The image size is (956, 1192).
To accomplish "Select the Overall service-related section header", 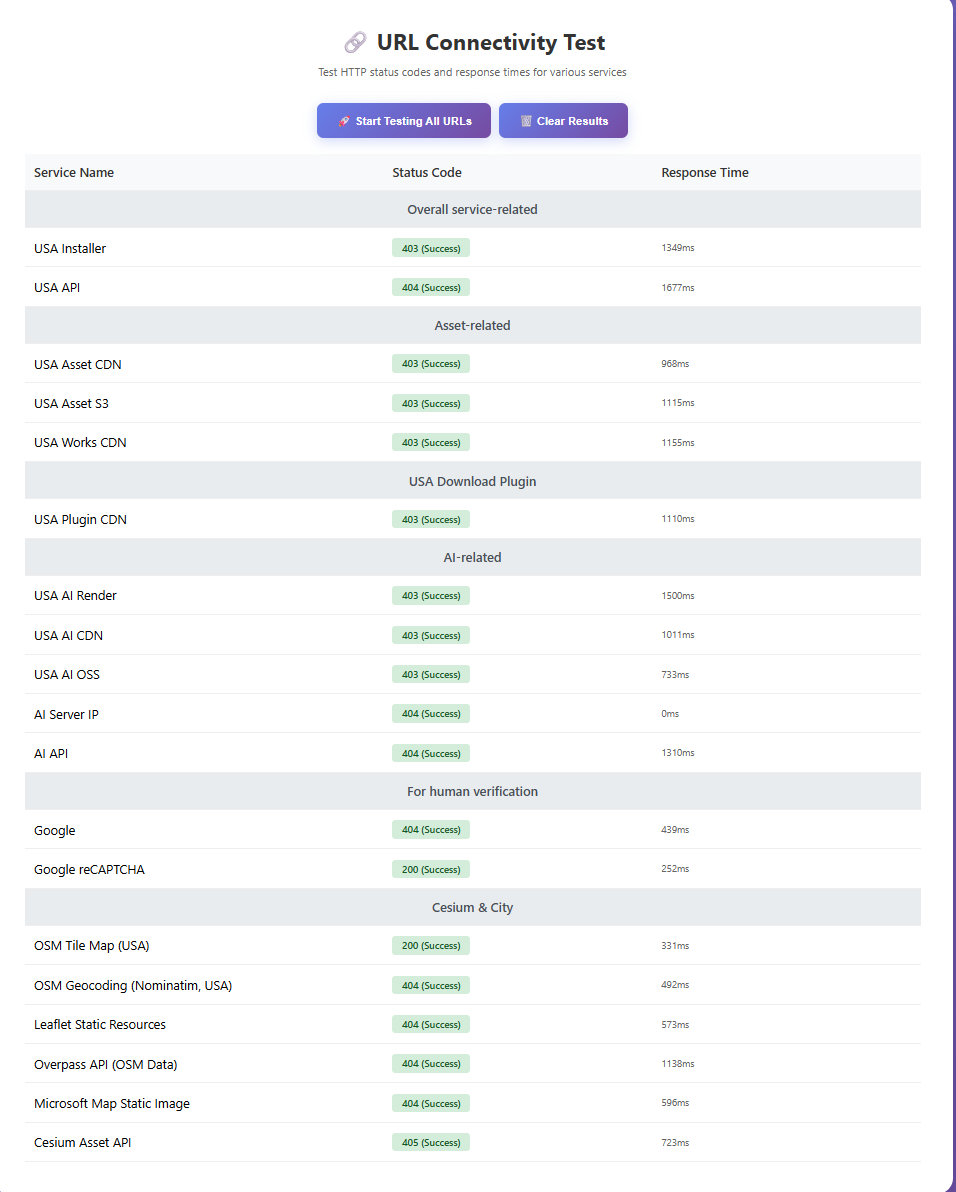I will 472,209.
